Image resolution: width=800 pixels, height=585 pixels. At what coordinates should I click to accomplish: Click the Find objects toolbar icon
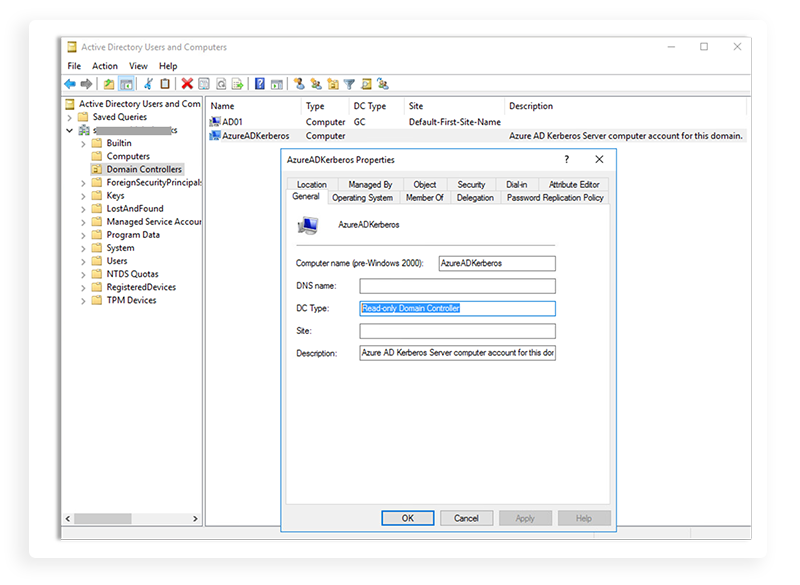(366, 84)
